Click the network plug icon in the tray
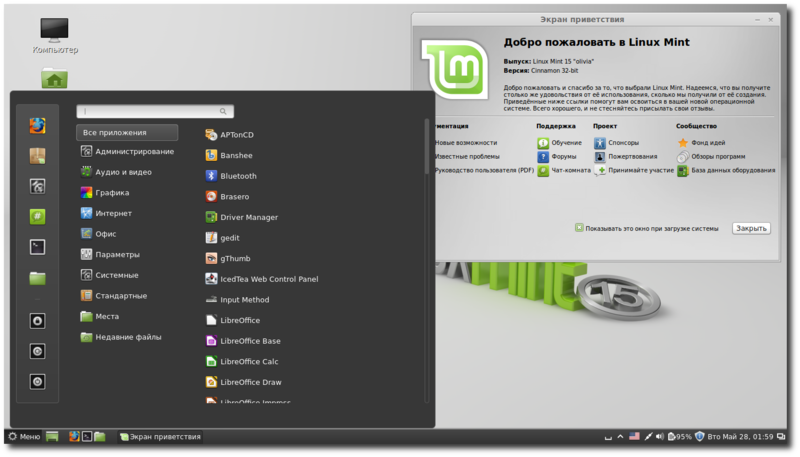The image size is (800, 457). pyautogui.click(x=648, y=437)
